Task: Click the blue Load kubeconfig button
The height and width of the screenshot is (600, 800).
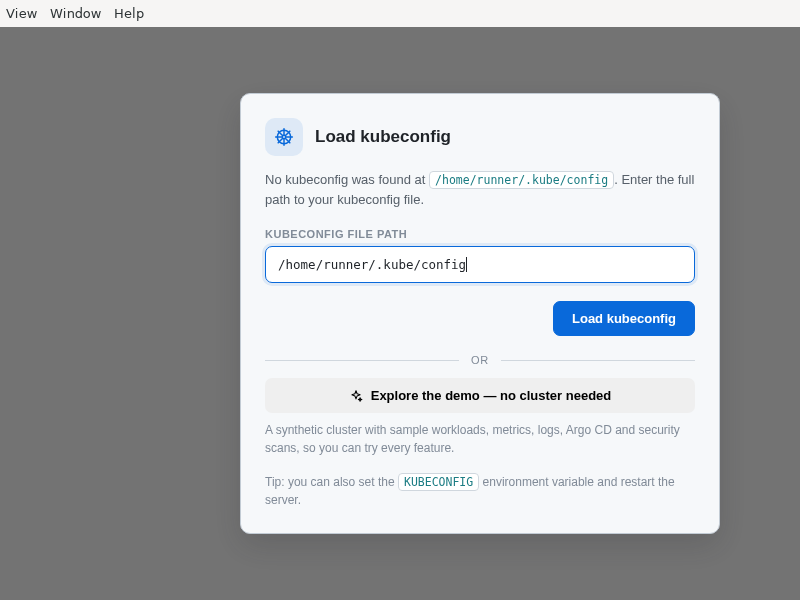Action: click(623, 318)
